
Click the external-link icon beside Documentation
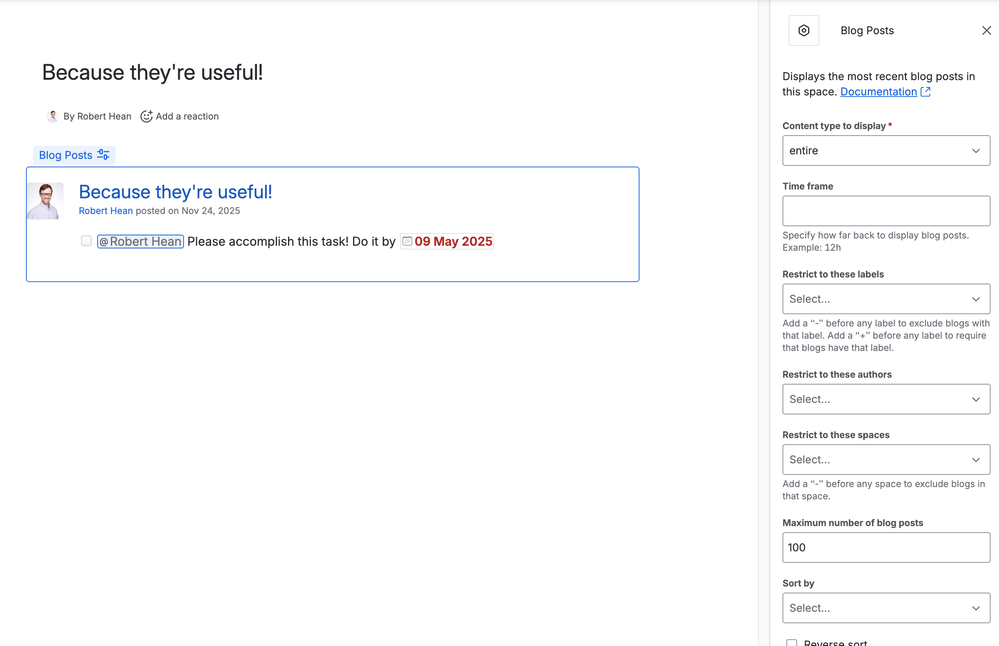(x=925, y=91)
